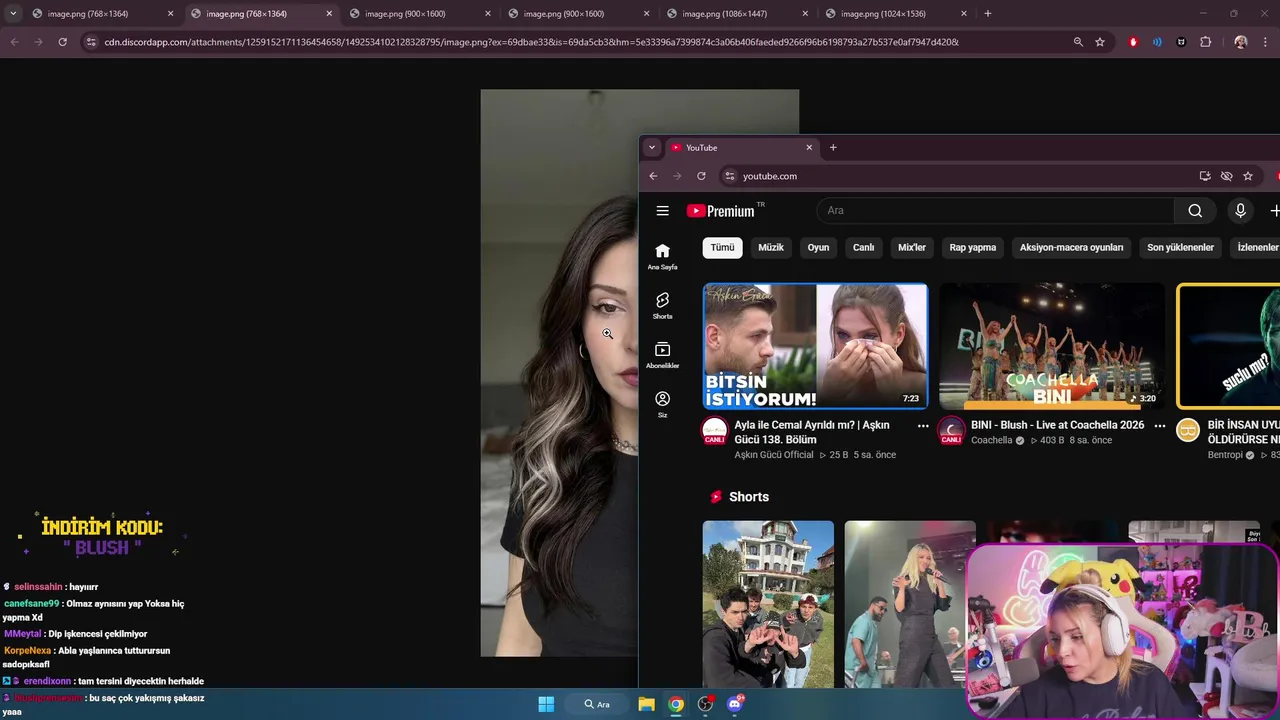This screenshot has width=1280, height=720.
Task: Open the Coachella BINI video thumbnail
Action: point(1052,346)
